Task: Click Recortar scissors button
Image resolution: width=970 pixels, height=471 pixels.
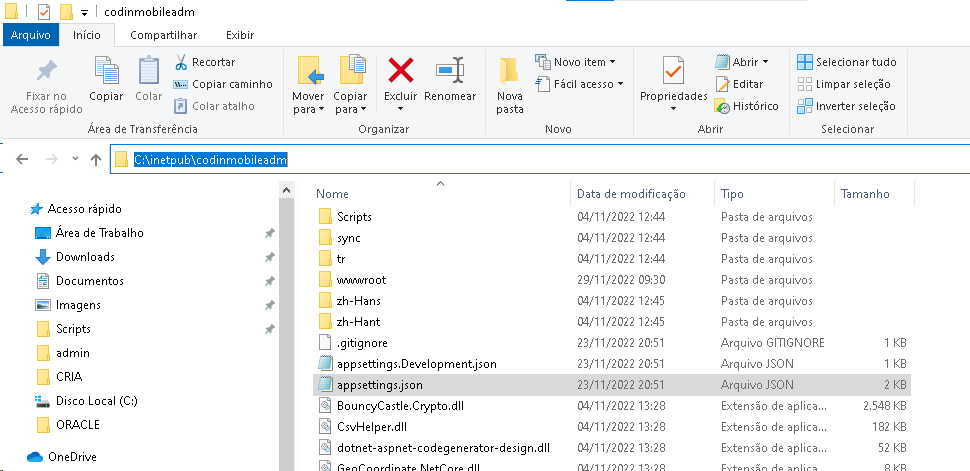Action: point(205,62)
